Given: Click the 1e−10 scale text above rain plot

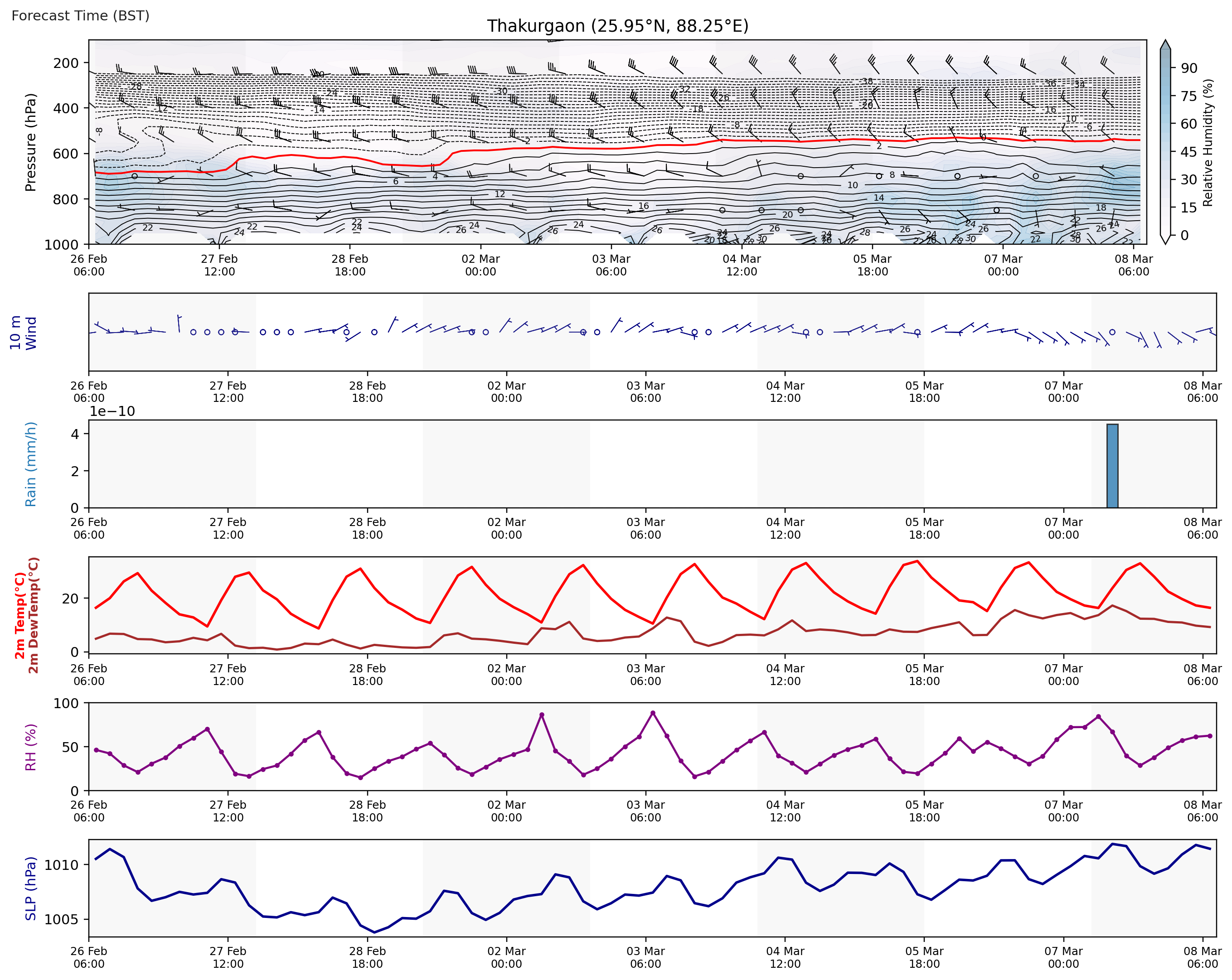Looking at the screenshot, I should click(x=112, y=411).
